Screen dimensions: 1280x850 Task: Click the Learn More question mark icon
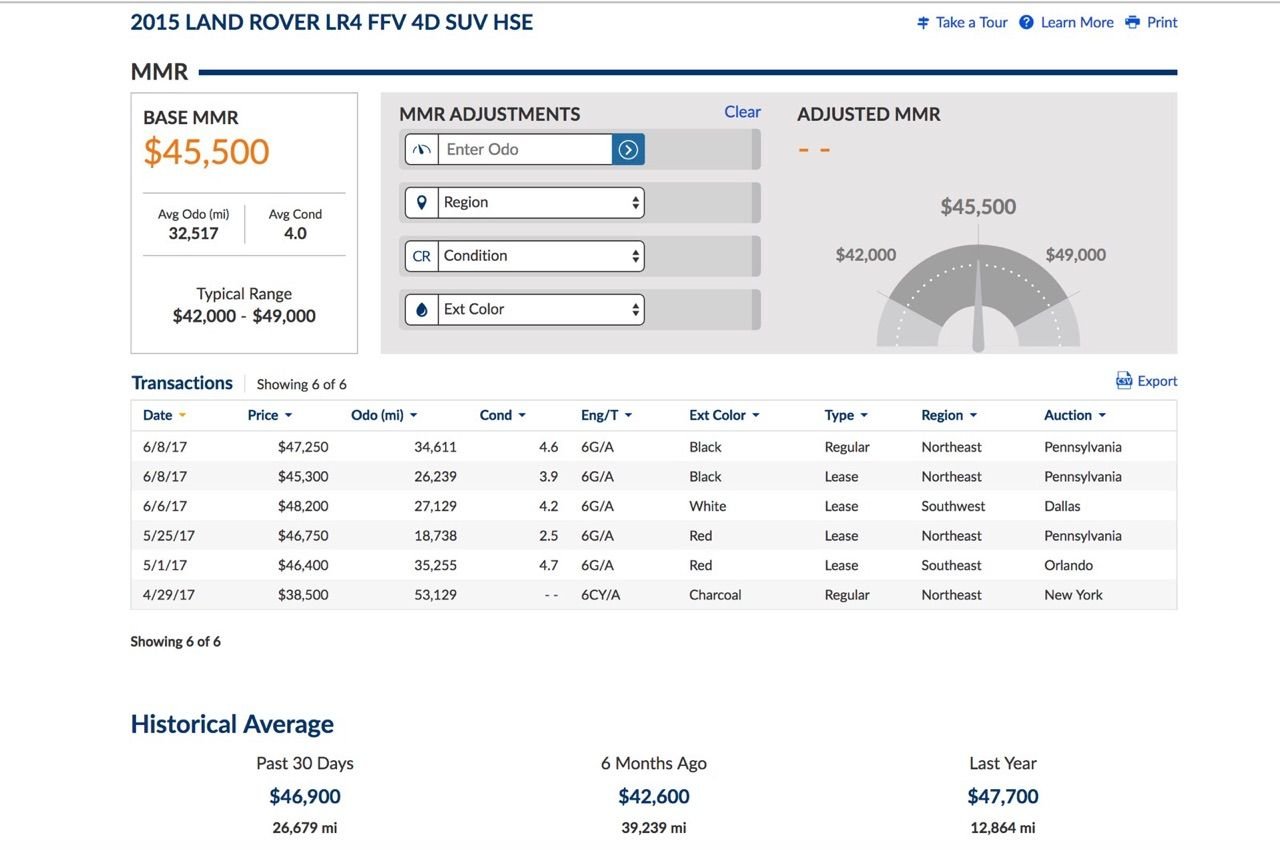point(1026,22)
